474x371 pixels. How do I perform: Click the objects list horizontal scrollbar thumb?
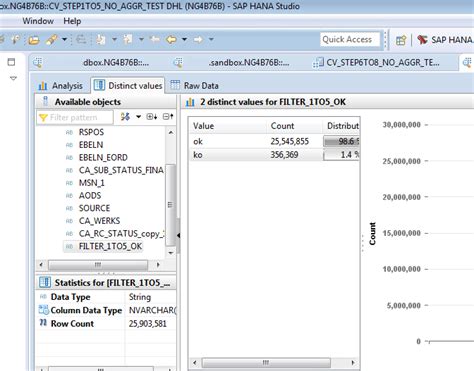pos(98,265)
